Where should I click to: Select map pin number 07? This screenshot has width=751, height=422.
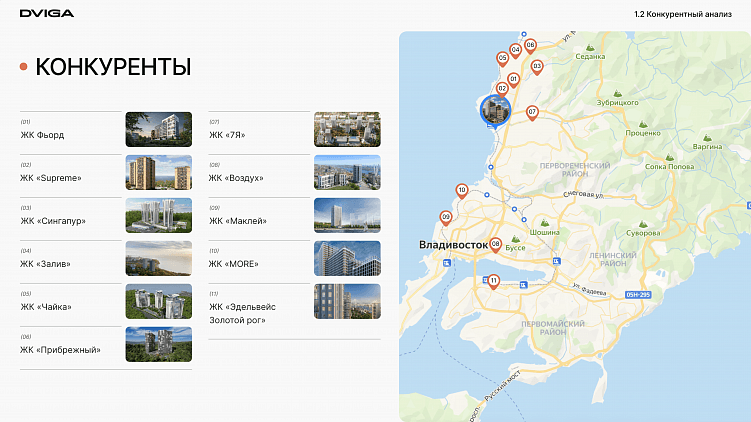[532, 113]
